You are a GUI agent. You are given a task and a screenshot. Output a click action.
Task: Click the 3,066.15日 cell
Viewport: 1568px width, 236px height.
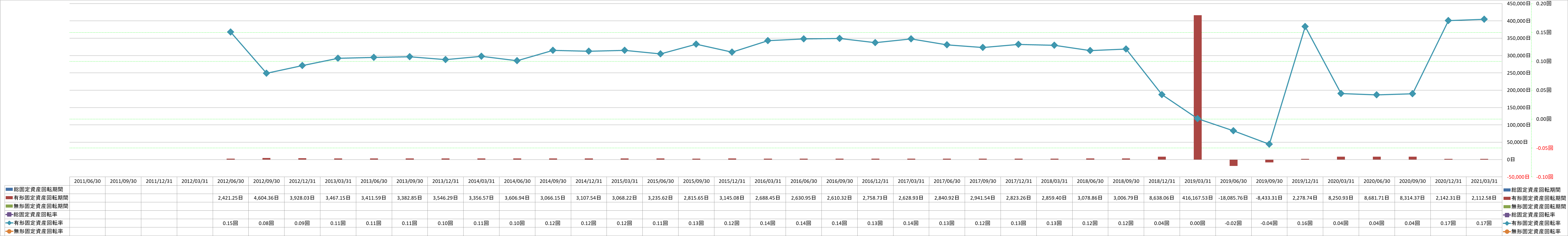[x=553, y=198]
